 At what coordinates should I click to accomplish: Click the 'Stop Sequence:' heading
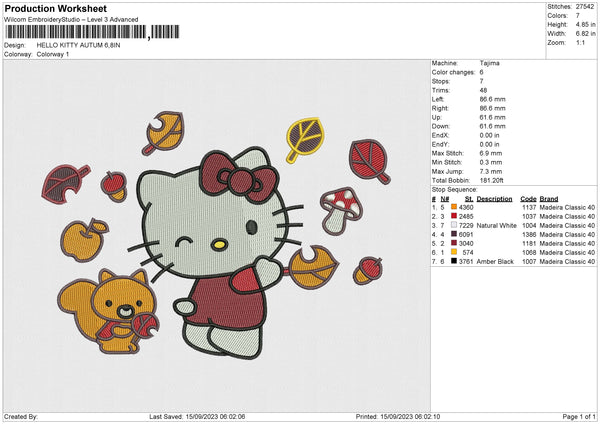(x=455, y=190)
